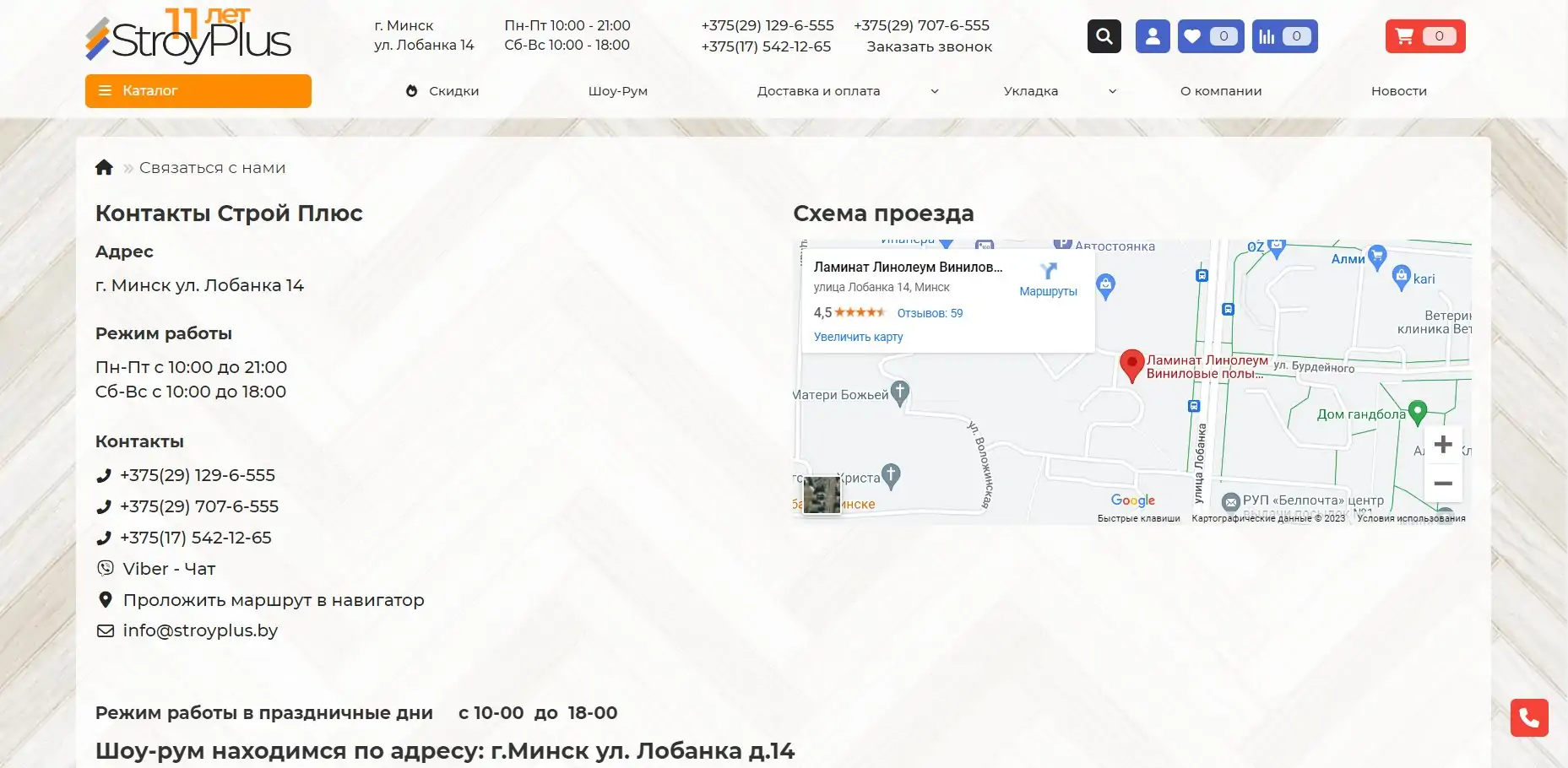Open the Viber - Чат link
The width and height of the screenshot is (1568, 768).
pos(169,569)
